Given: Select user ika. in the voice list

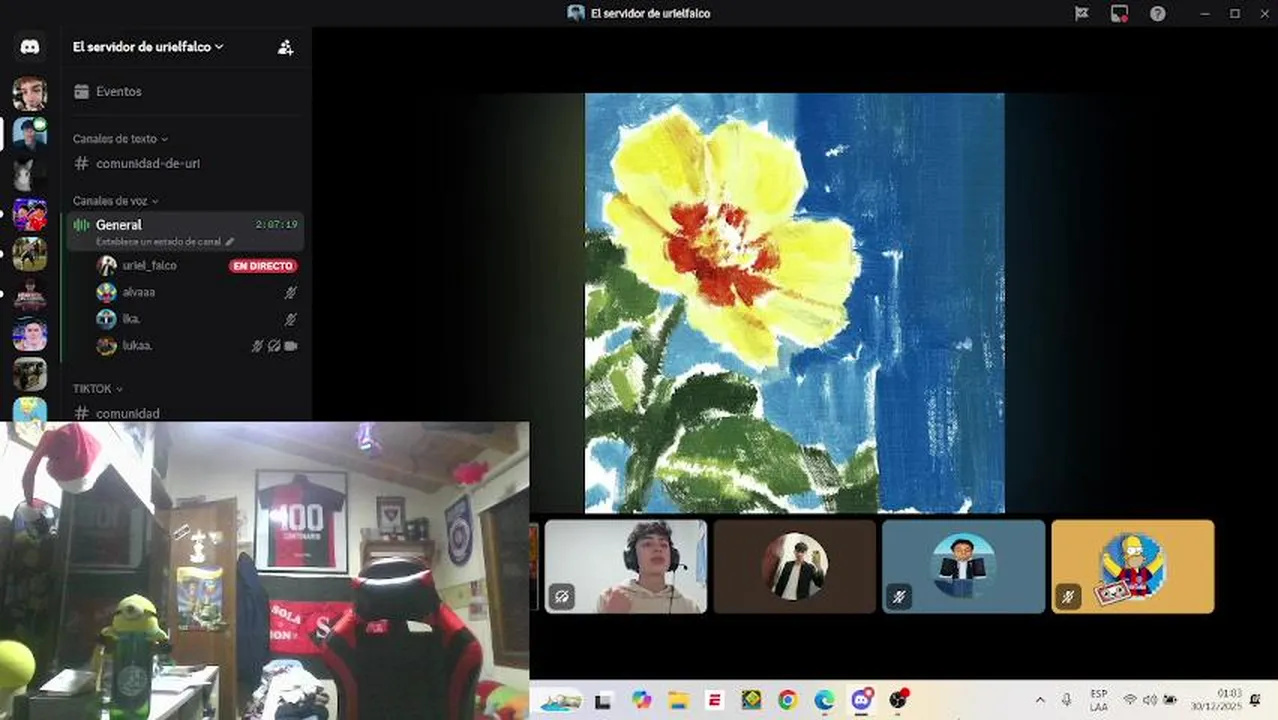Looking at the screenshot, I should [131, 319].
